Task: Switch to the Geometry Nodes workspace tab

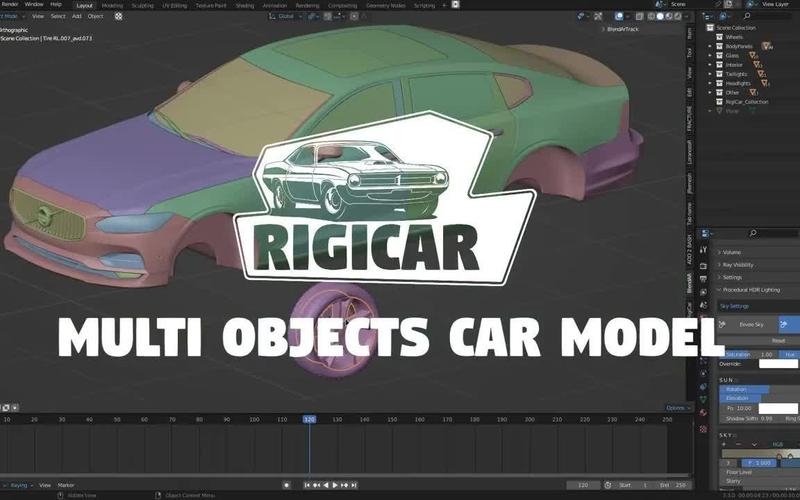Action: pyautogui.click(x=386, y=6)
